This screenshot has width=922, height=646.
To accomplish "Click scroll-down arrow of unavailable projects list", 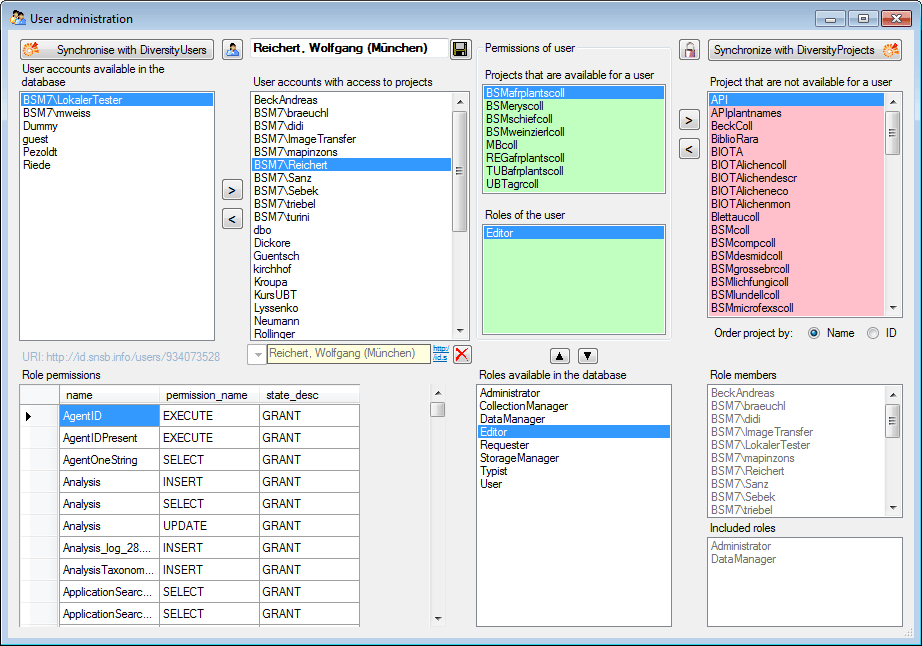I will point(893,307).
